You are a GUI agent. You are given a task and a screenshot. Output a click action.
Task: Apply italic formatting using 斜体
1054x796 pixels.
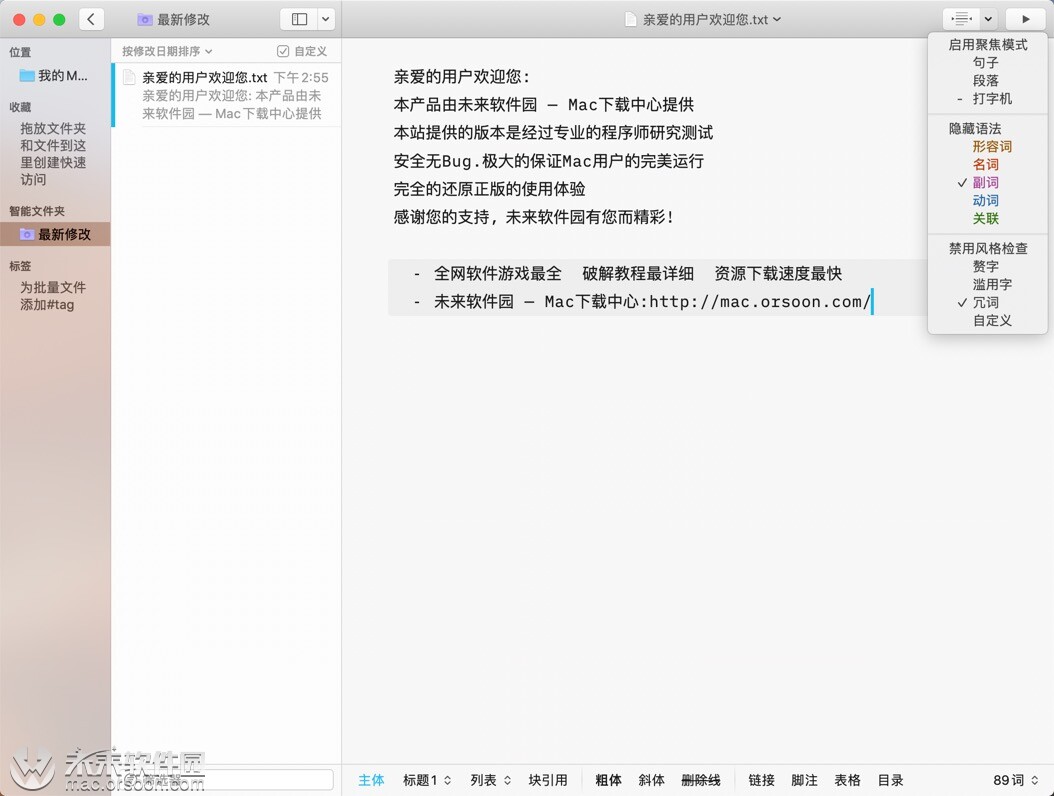click(651, 780)
